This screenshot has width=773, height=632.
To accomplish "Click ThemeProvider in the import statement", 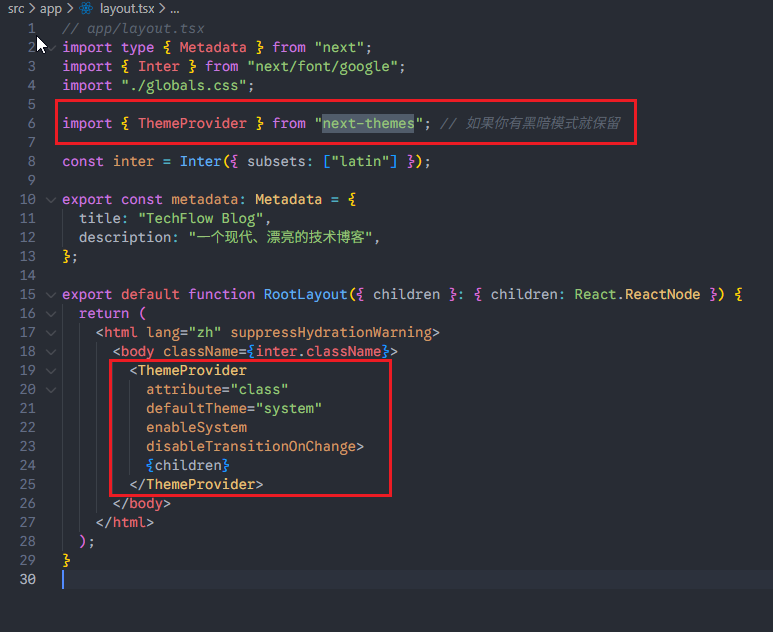I will click(192, 123).
